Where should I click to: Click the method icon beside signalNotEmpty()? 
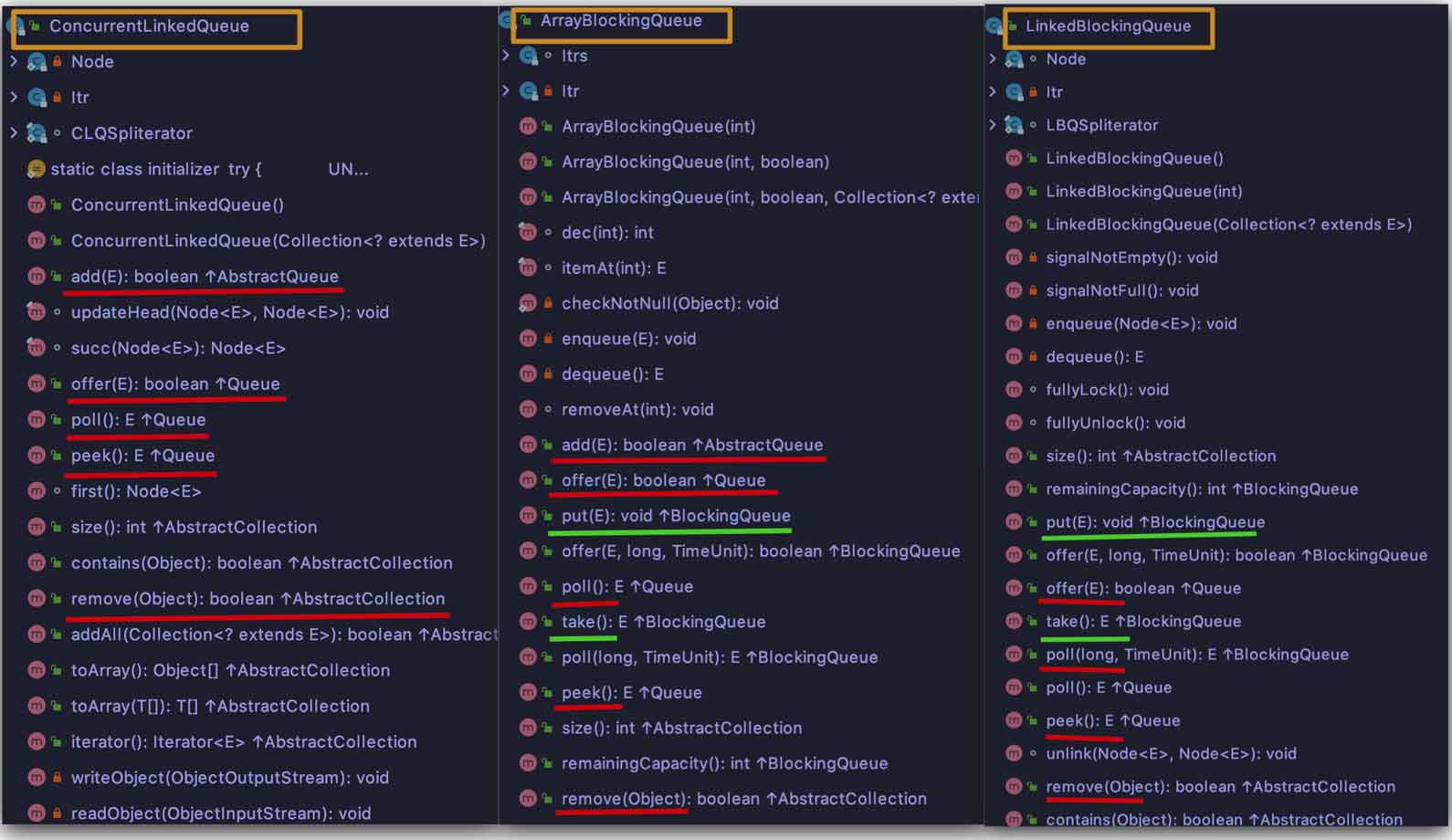[1013, 257]
